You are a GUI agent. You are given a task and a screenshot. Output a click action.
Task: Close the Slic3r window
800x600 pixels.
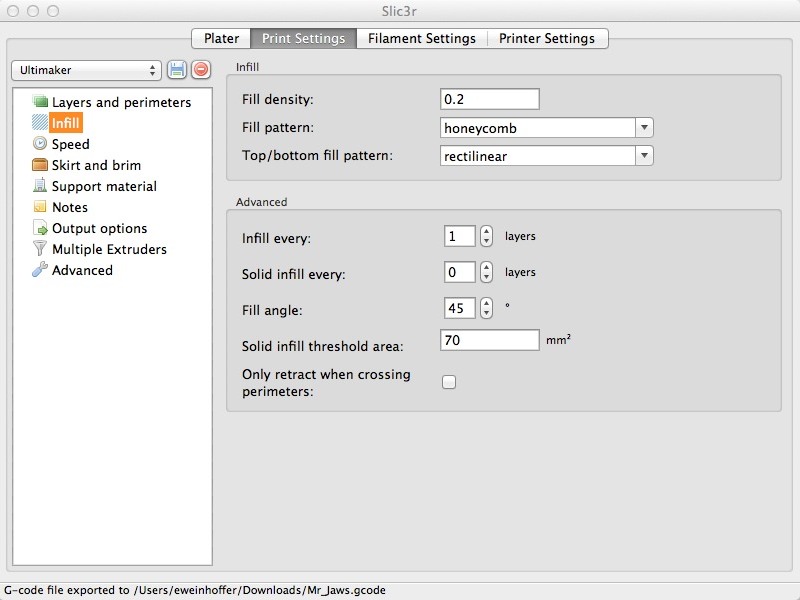tap(13, 11)
